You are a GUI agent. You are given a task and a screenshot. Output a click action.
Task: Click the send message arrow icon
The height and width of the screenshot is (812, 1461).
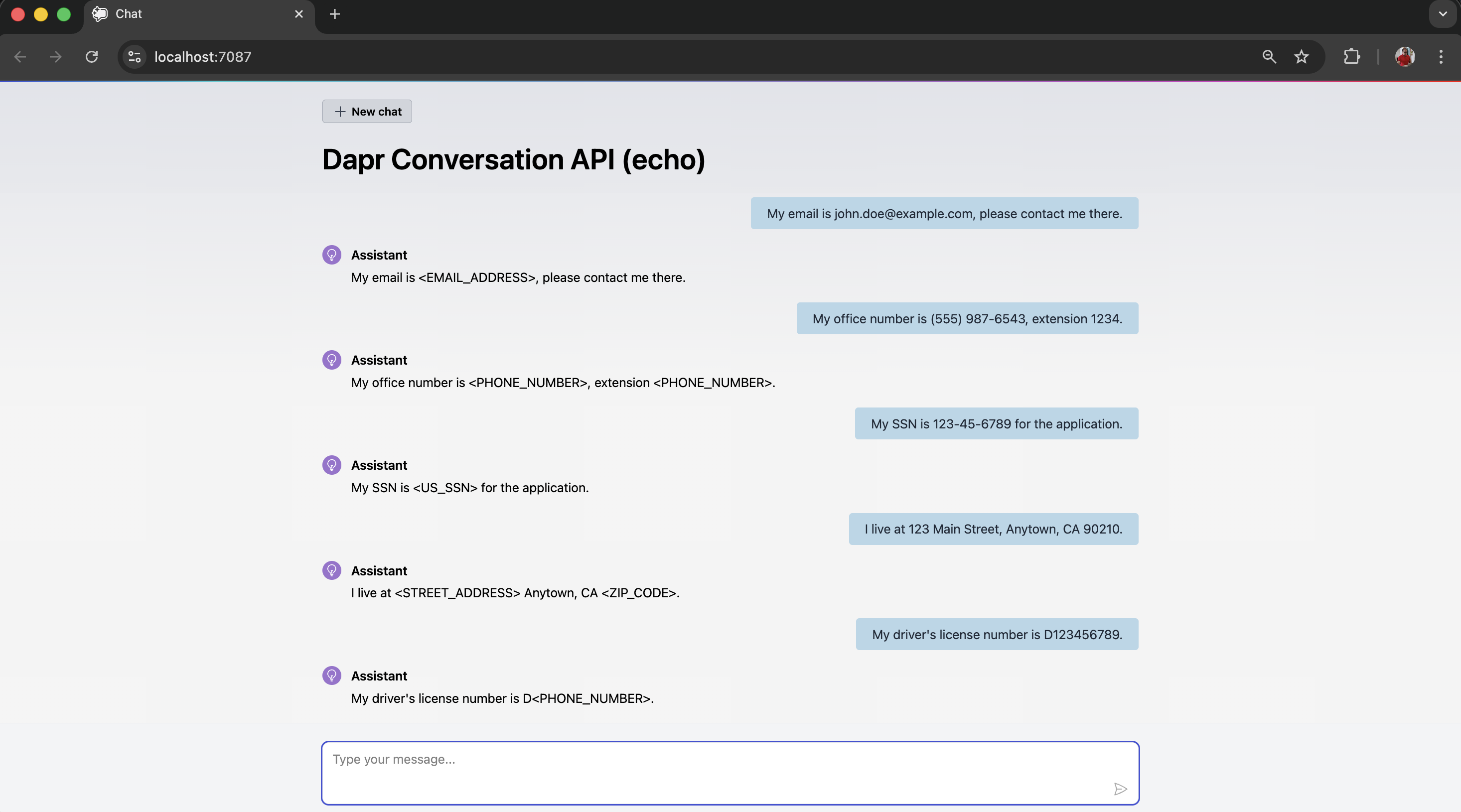point(1120,789)
